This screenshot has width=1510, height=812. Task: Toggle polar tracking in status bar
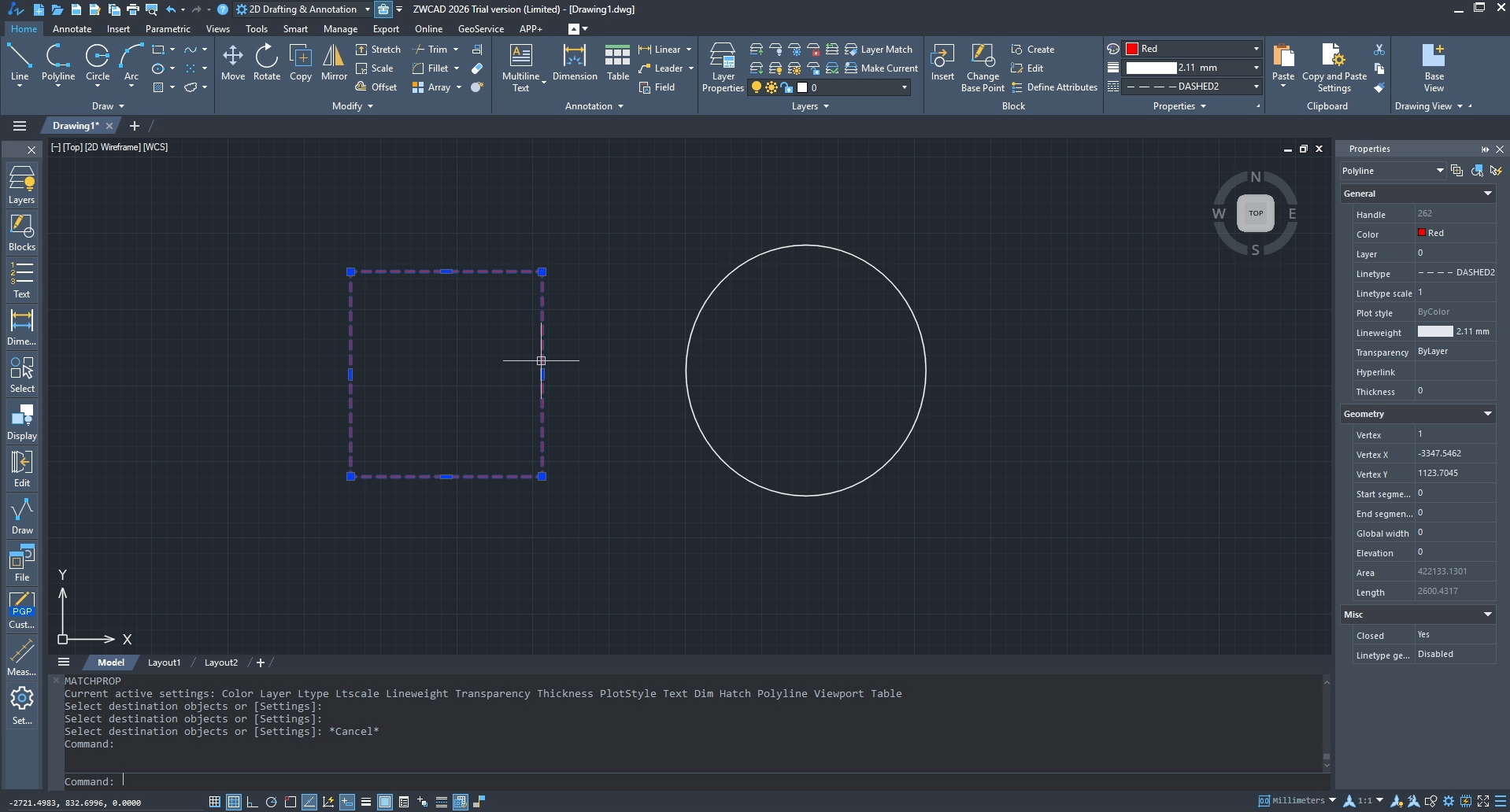click(271, 802)
